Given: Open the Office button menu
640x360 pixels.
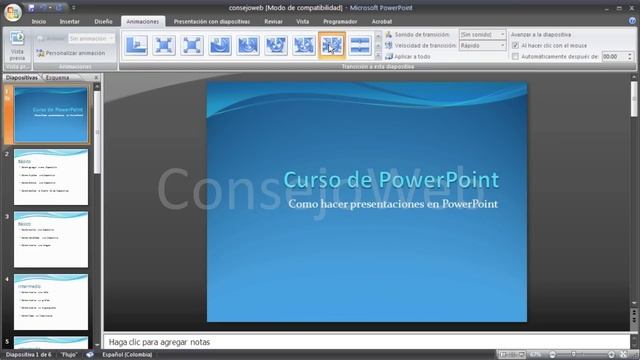Looking at the screenshot, I should click(x=13, y=12).
